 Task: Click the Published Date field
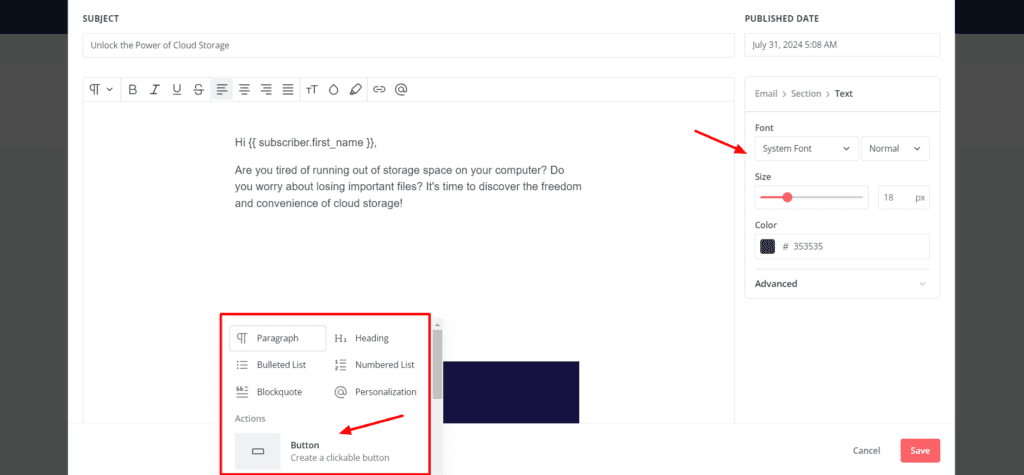(842, 45)
